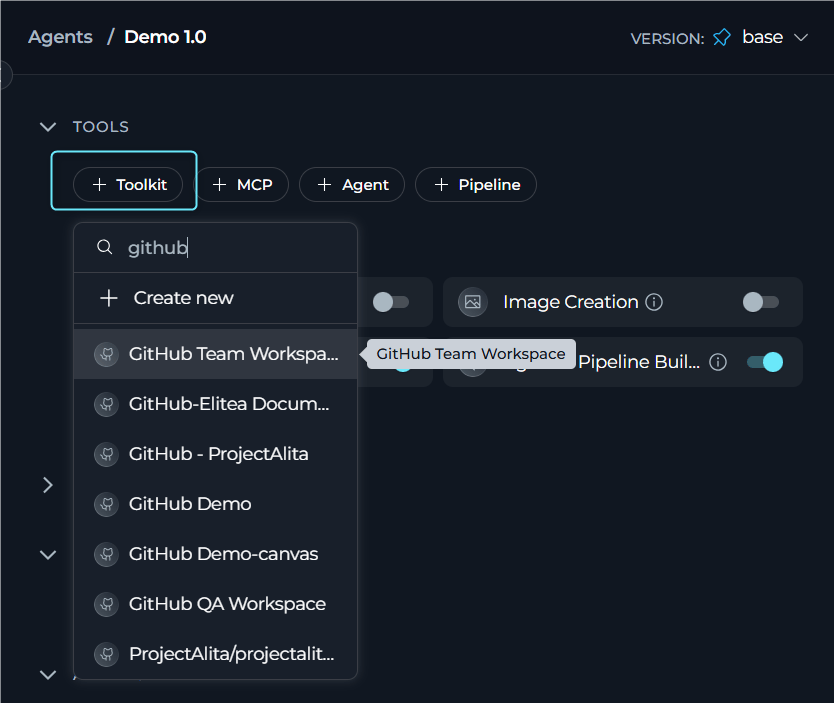Click GitHub icon beside GitHub QA Workspace
This screenshot has width=834, height=703.
pos(106,604)
